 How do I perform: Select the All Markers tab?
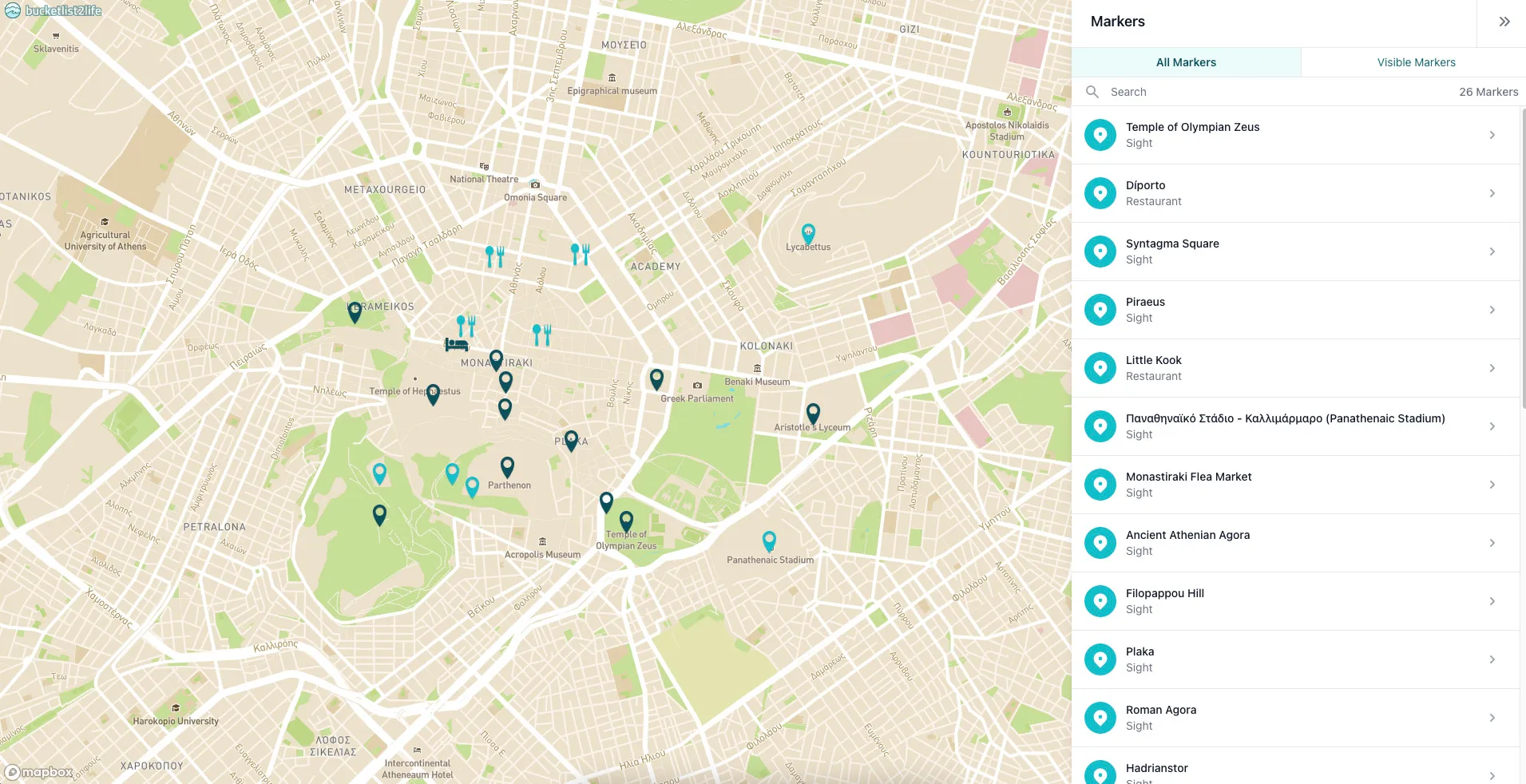click(x=1187, y=62)
